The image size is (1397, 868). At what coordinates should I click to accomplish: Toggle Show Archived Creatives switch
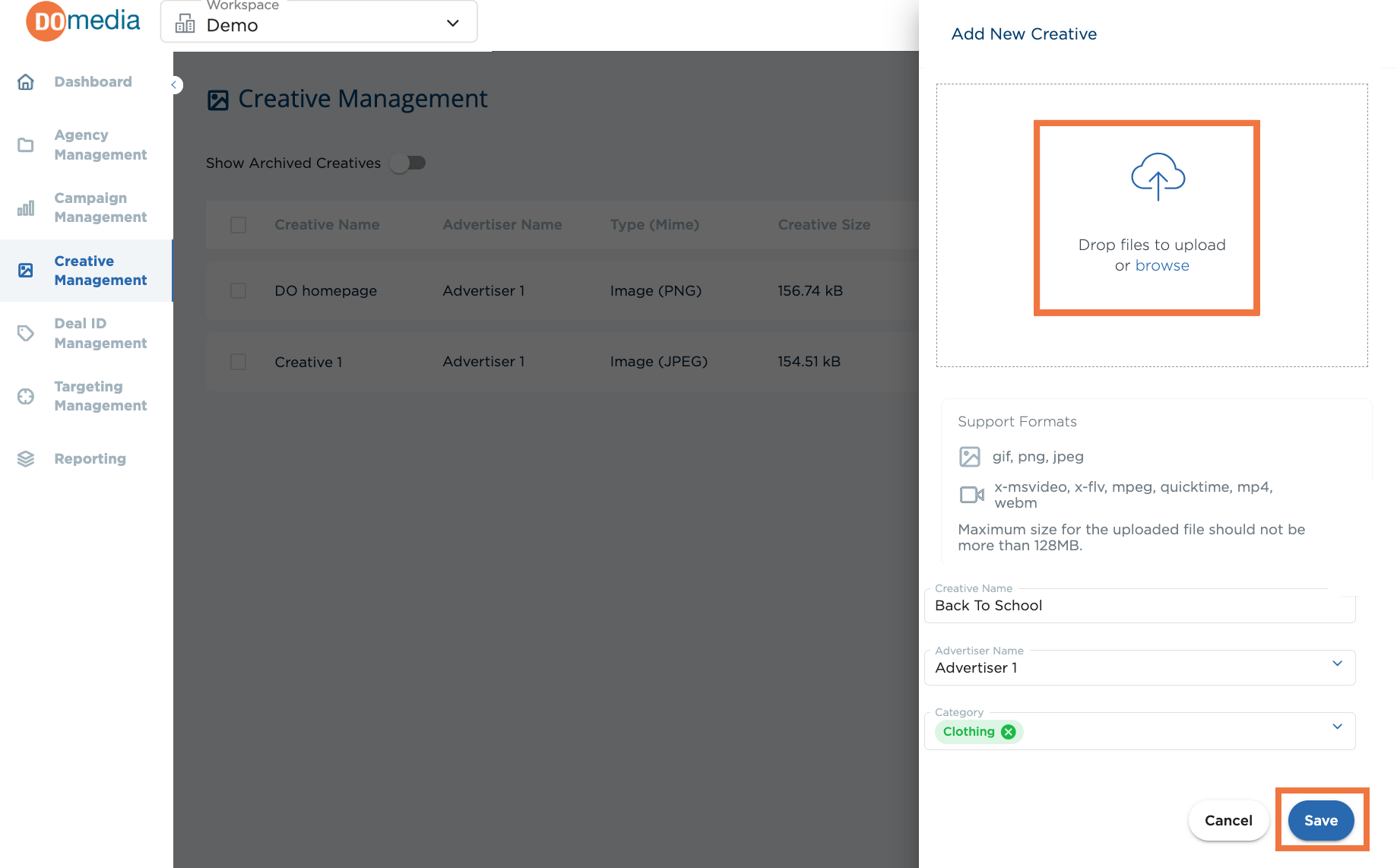[x=408, y=163]
